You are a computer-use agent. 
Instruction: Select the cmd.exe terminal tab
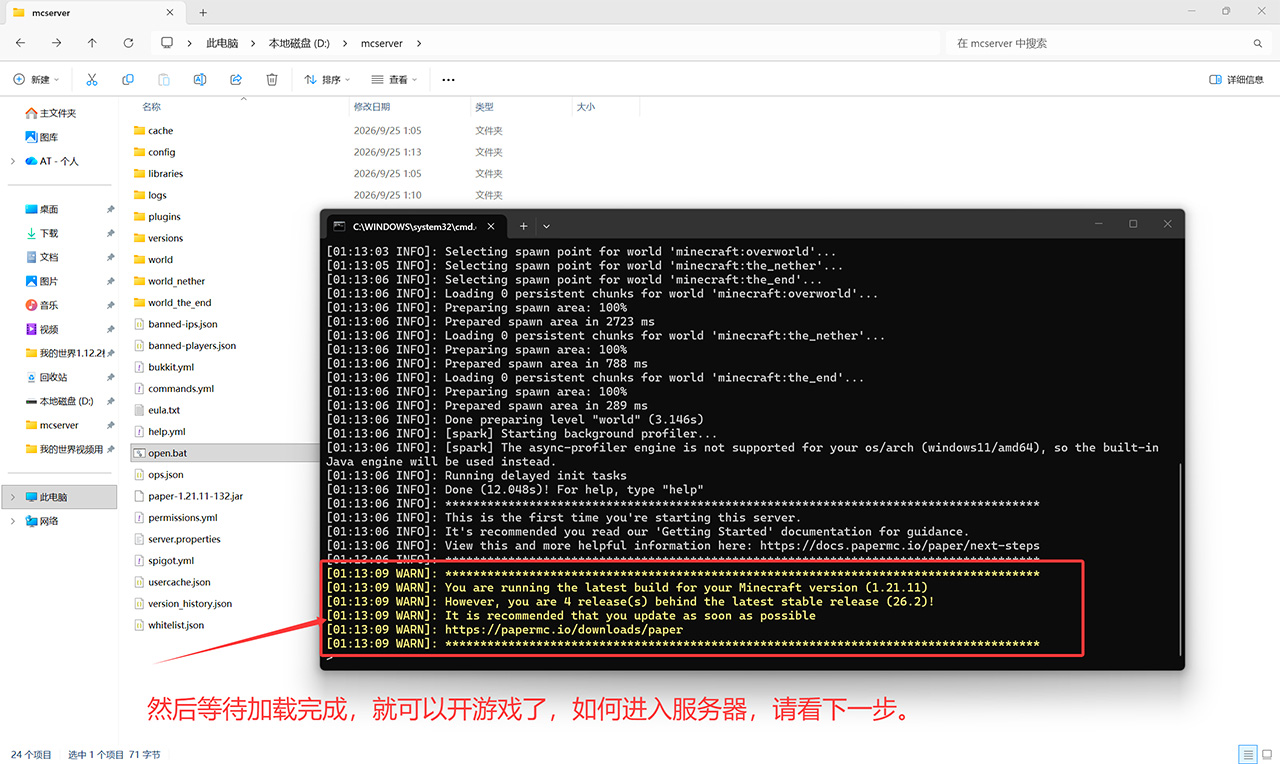point(417,226)
